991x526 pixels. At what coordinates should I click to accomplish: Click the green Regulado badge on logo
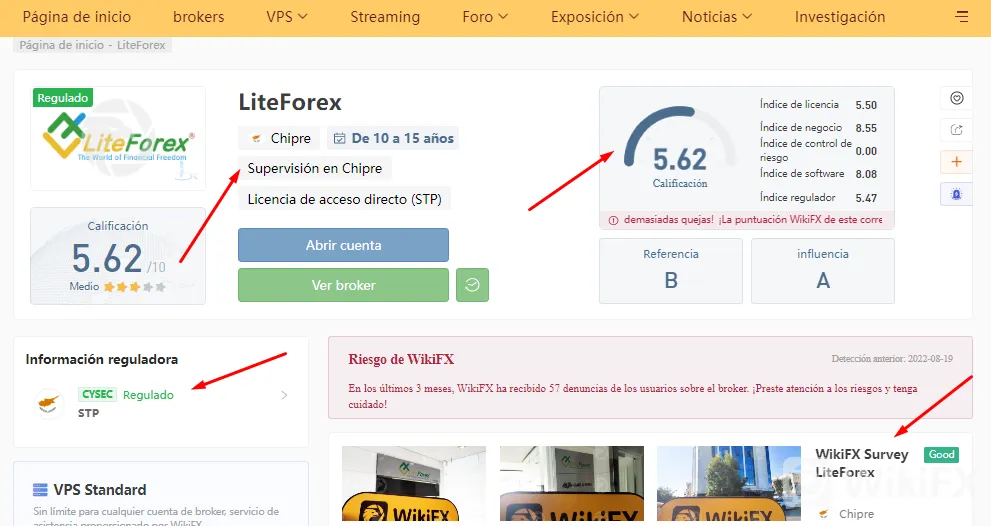(63, 97)
